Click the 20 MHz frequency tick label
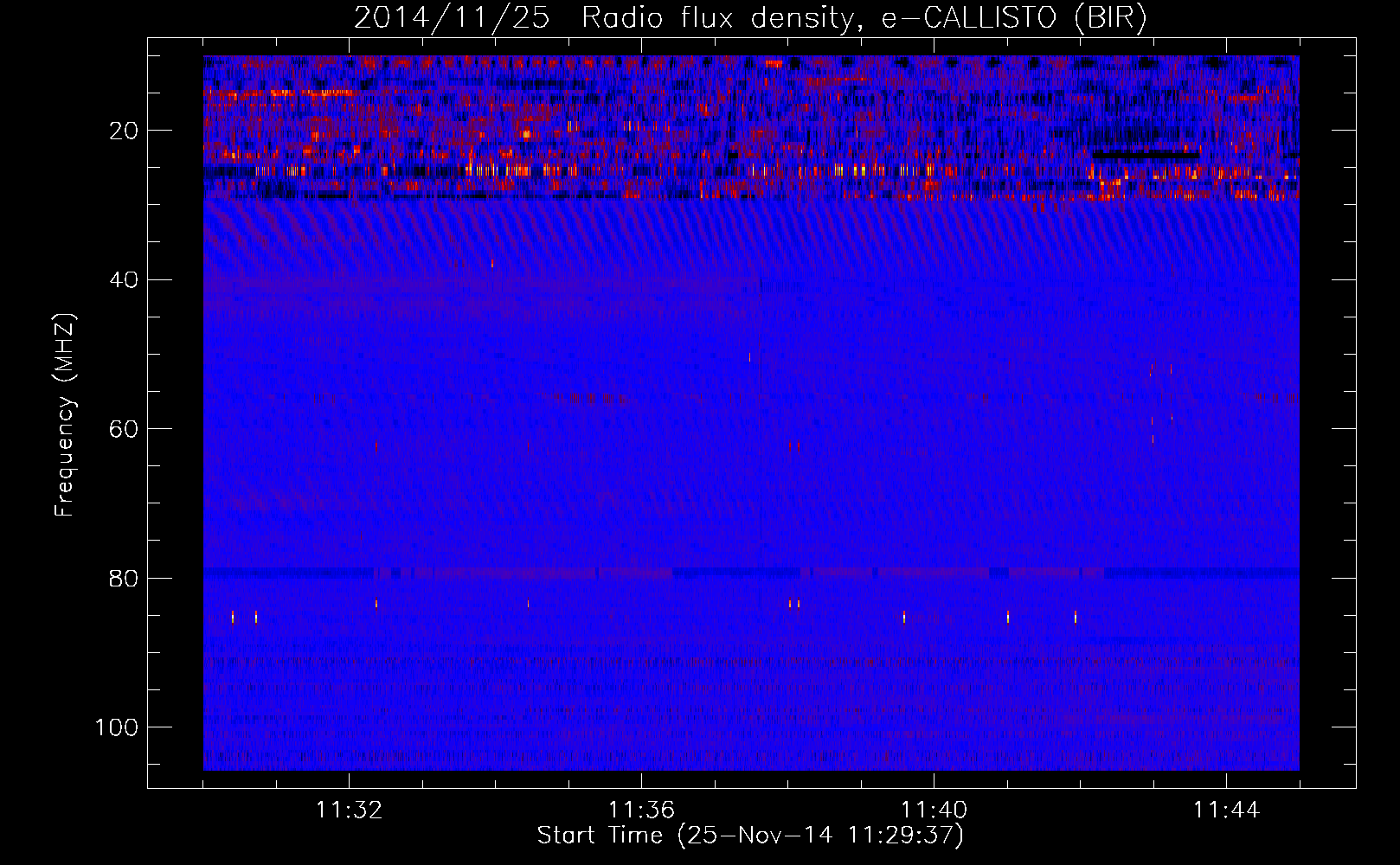This screenshot has width=1400, height=865. coord(125,131)
